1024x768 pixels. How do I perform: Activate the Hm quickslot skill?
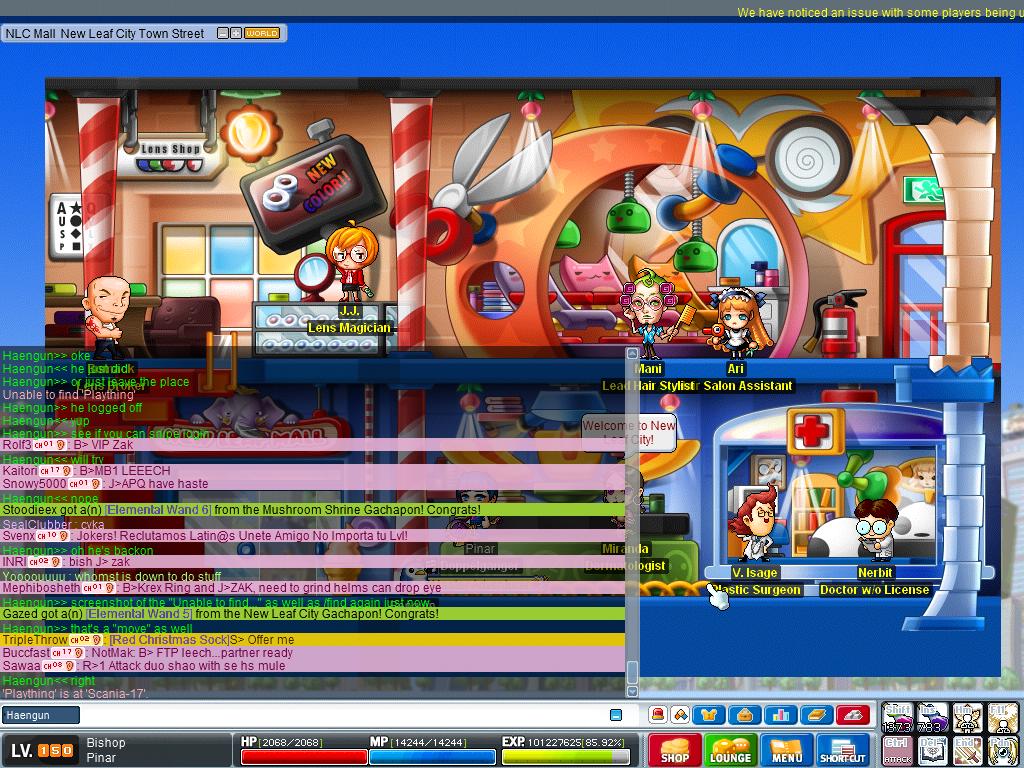(967, 718)
